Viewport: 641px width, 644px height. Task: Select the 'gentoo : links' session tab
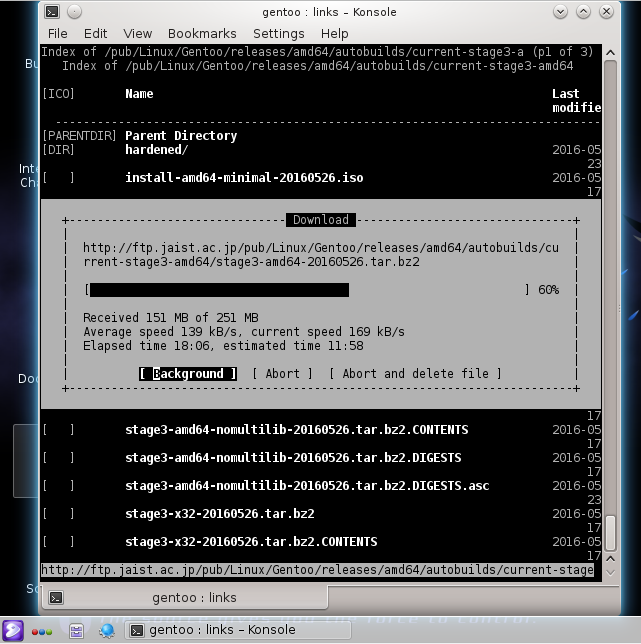click(185, 598)
